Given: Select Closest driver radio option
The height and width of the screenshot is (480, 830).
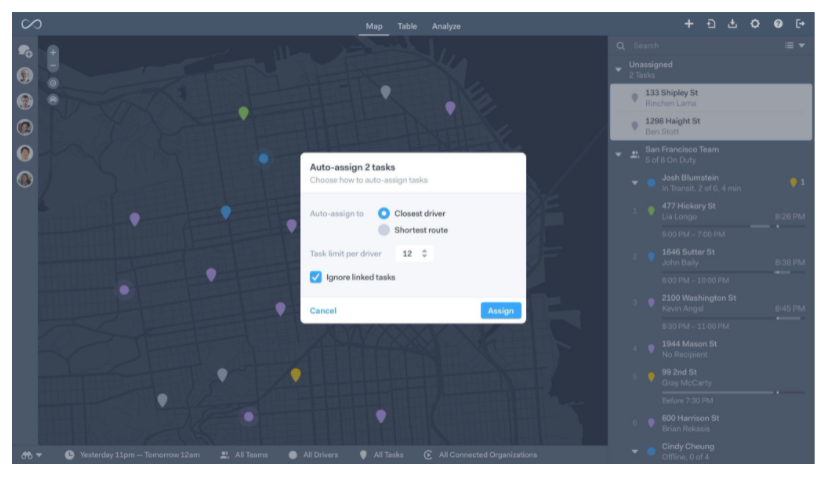Looking at the screenshot, I should tap(384, 213).
